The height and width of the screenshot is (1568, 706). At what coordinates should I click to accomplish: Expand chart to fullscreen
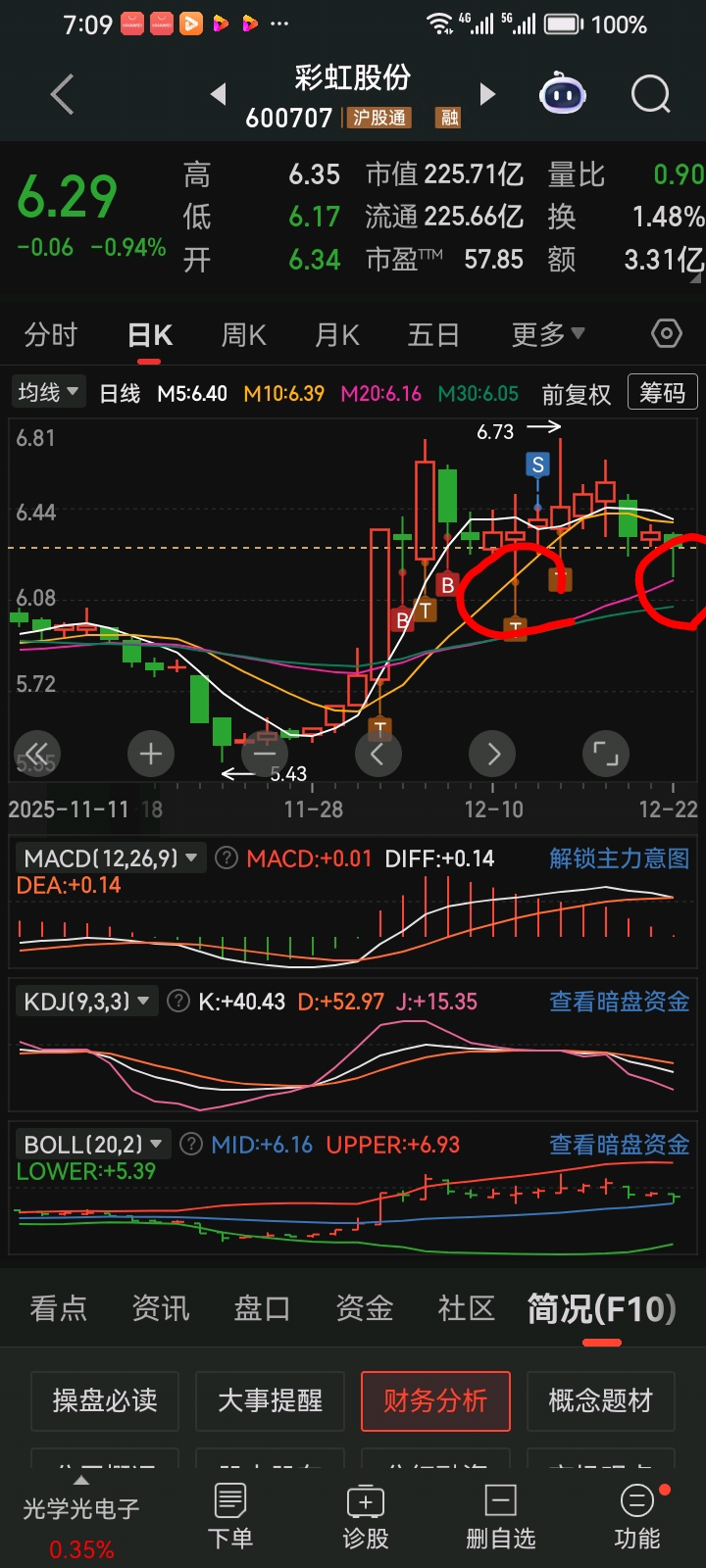pyautogui.click(x=606, y=754)
